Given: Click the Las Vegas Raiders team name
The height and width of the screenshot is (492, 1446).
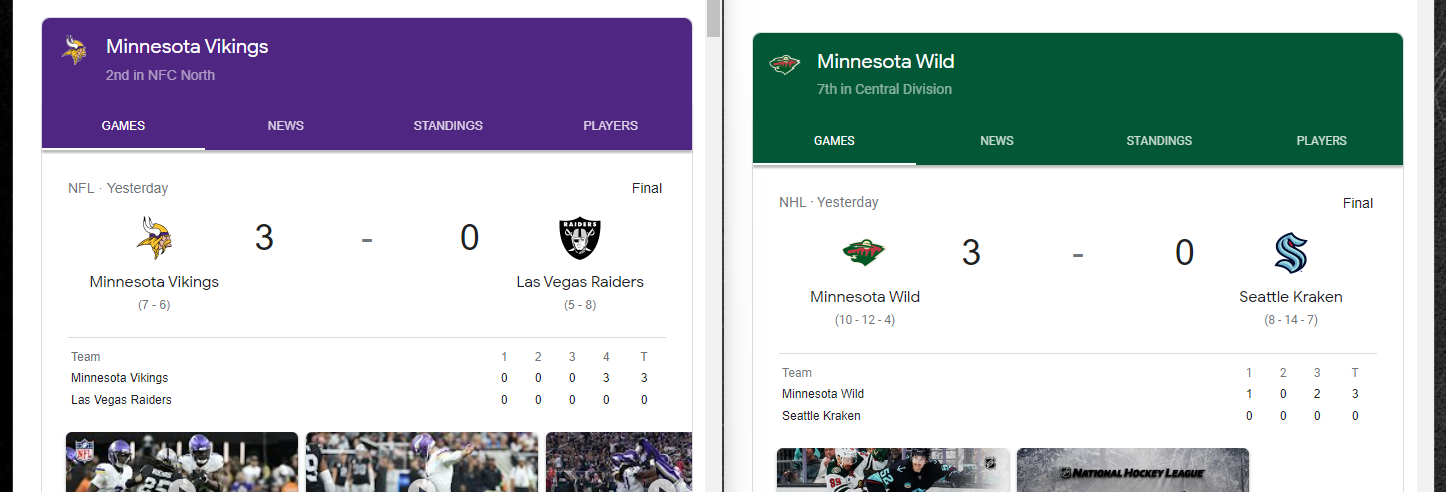Looking at the screenshot, I should click(x=580, y=282).
